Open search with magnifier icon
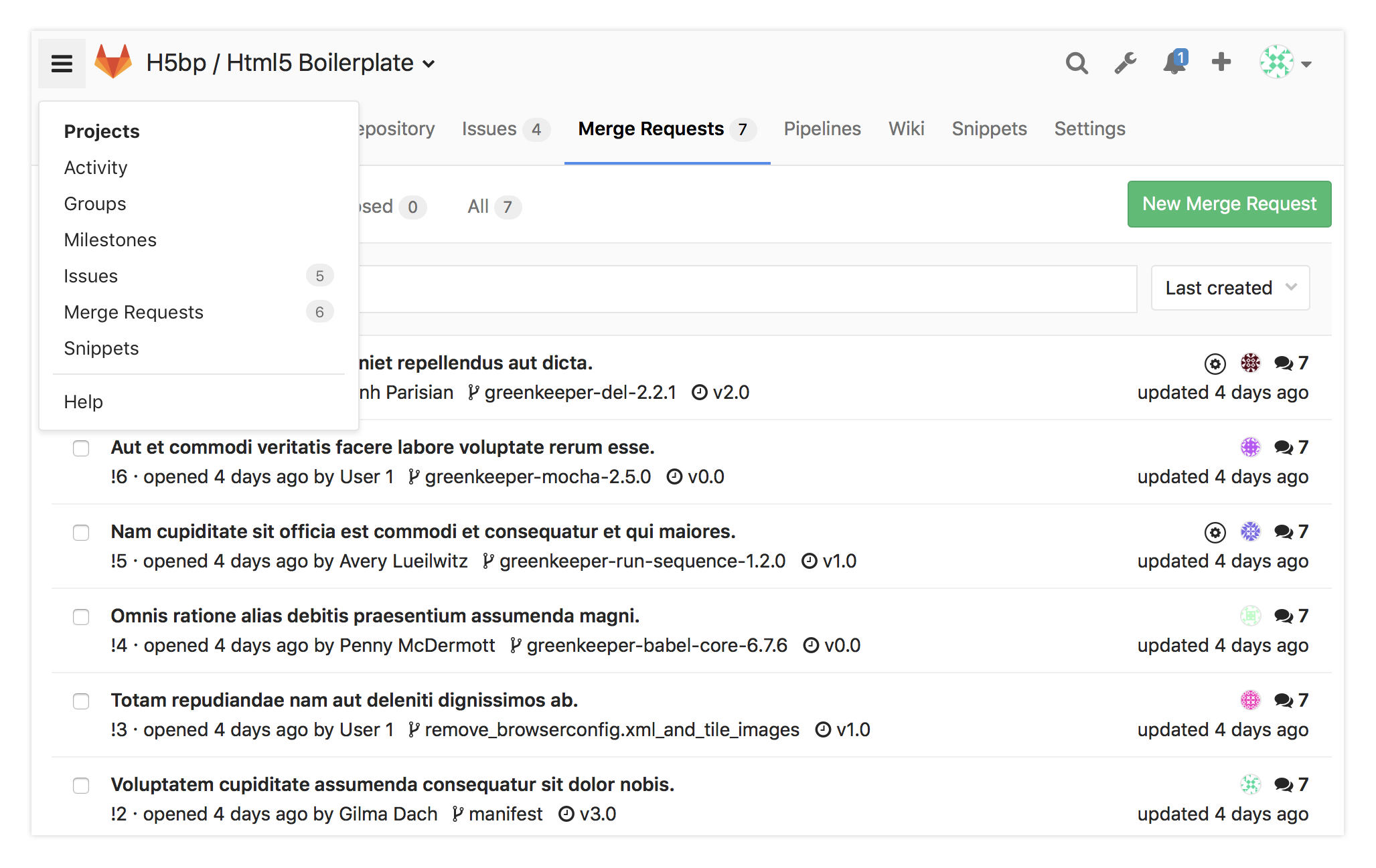 click(1076, 64)
